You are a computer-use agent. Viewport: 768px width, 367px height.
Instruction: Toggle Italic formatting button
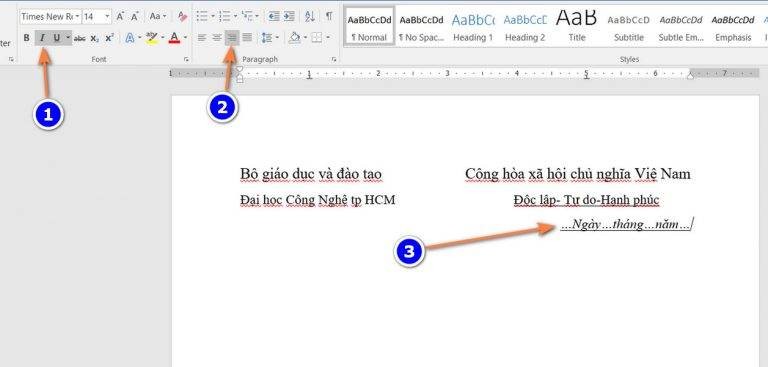pos(42,38)
